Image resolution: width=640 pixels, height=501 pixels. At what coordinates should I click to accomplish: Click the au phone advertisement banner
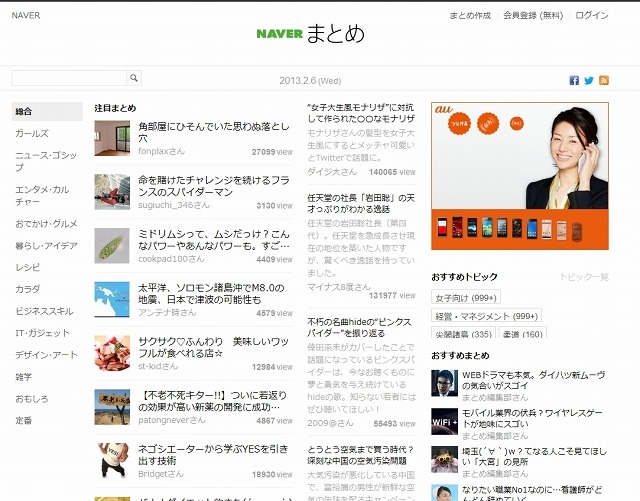click(x=520, y=176)
